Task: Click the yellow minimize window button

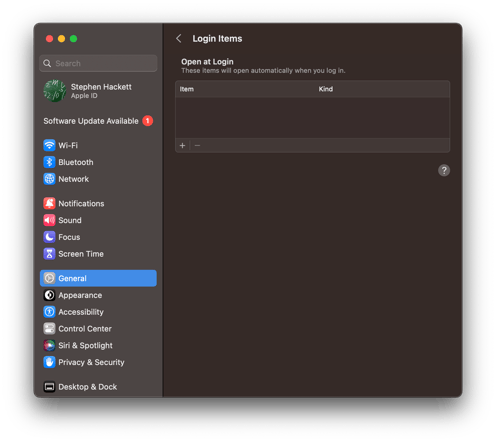Action: 61,39
